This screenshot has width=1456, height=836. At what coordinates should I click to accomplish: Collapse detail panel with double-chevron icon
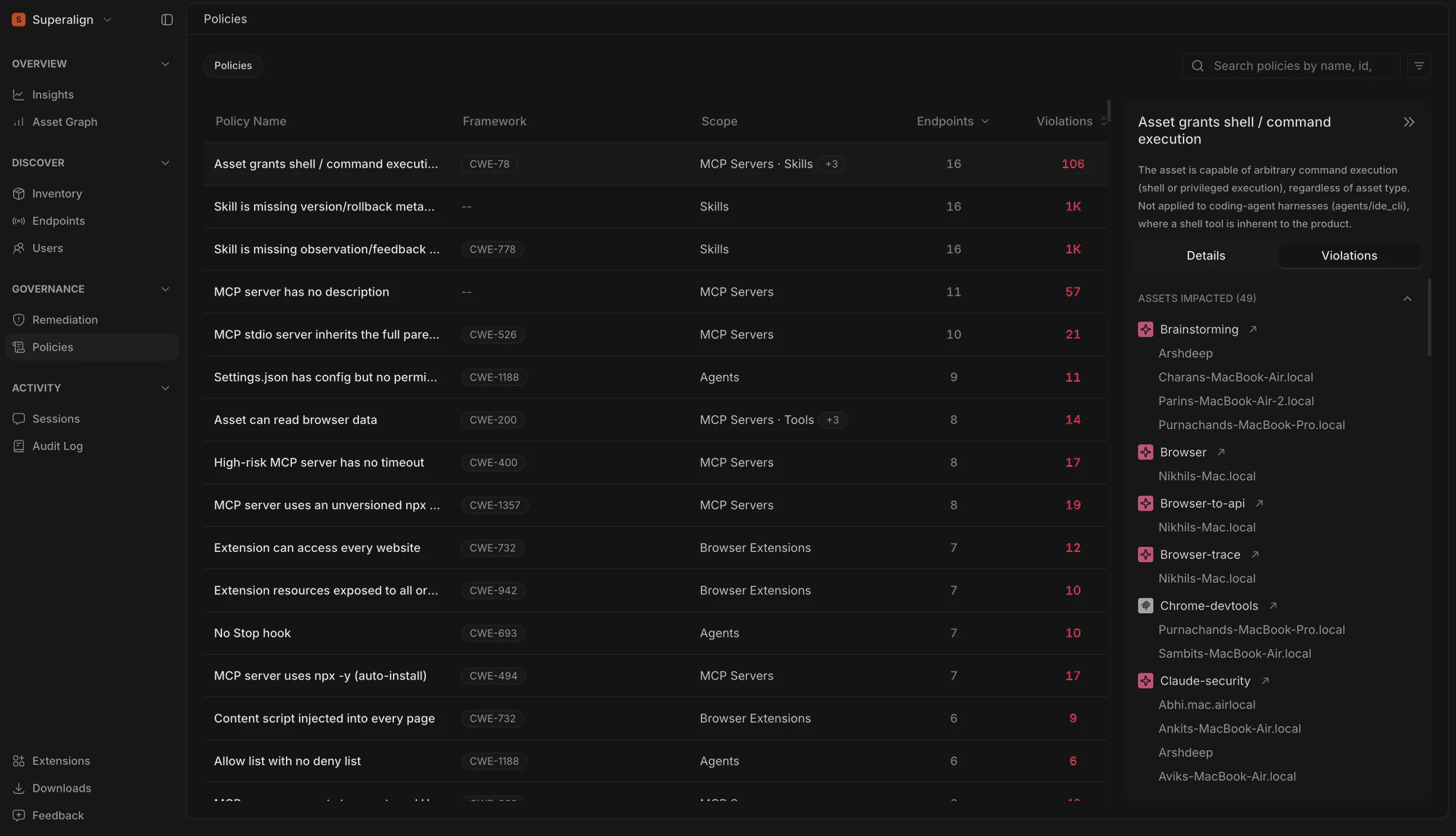[1409, 122]
